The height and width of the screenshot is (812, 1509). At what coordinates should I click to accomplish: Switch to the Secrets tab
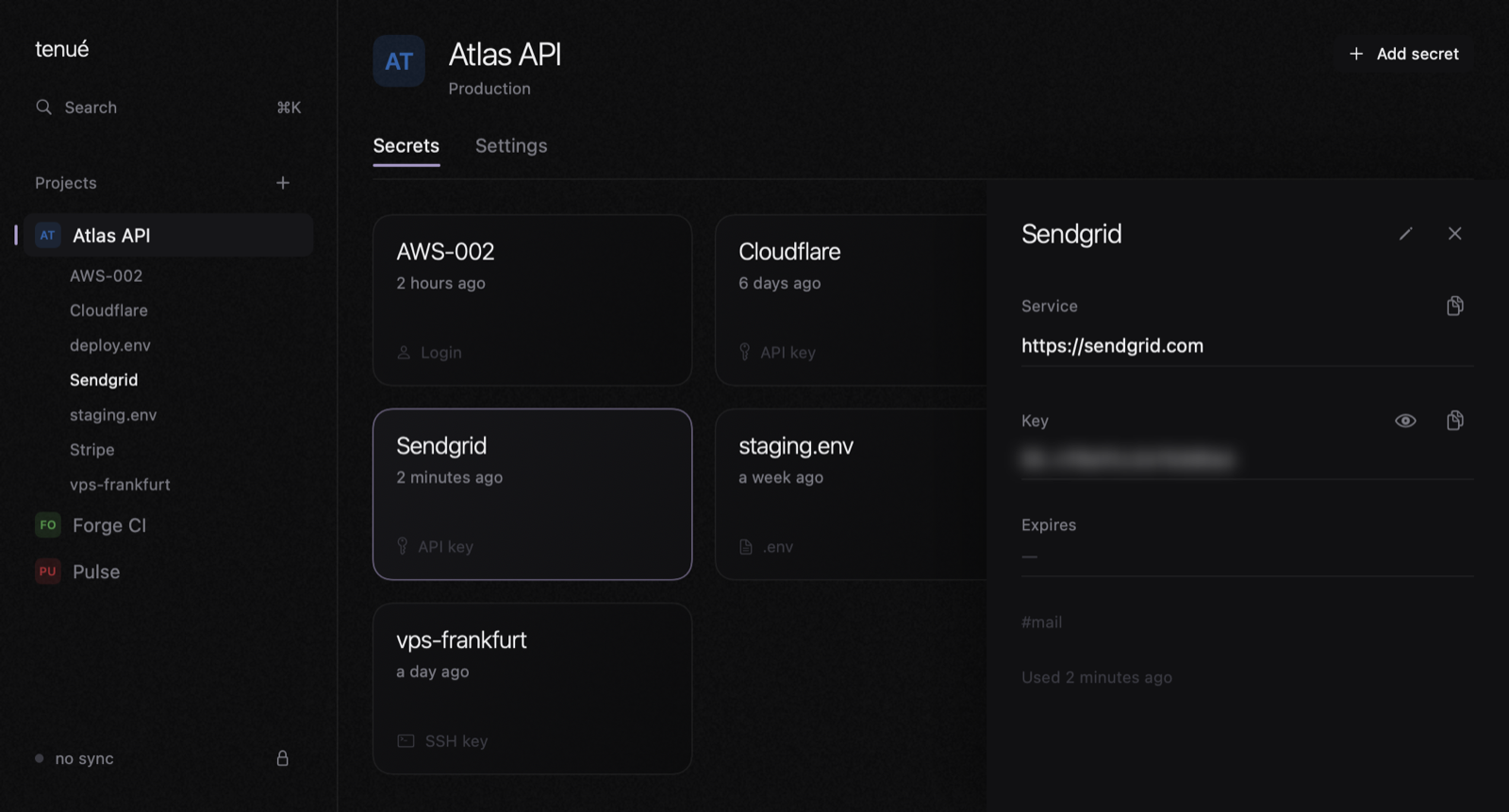(x=406, y=146)
